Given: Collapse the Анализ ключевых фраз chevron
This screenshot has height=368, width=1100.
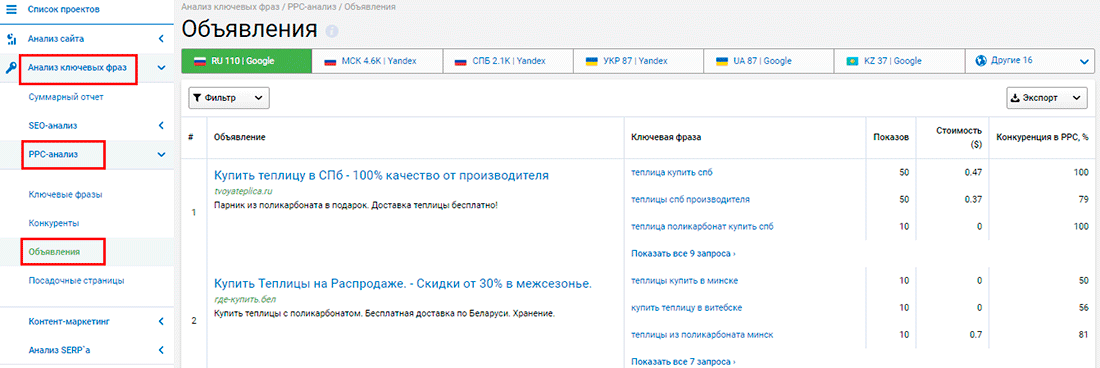Looking at the screenshot, I should pyautogui.click(x=161, y=68).
